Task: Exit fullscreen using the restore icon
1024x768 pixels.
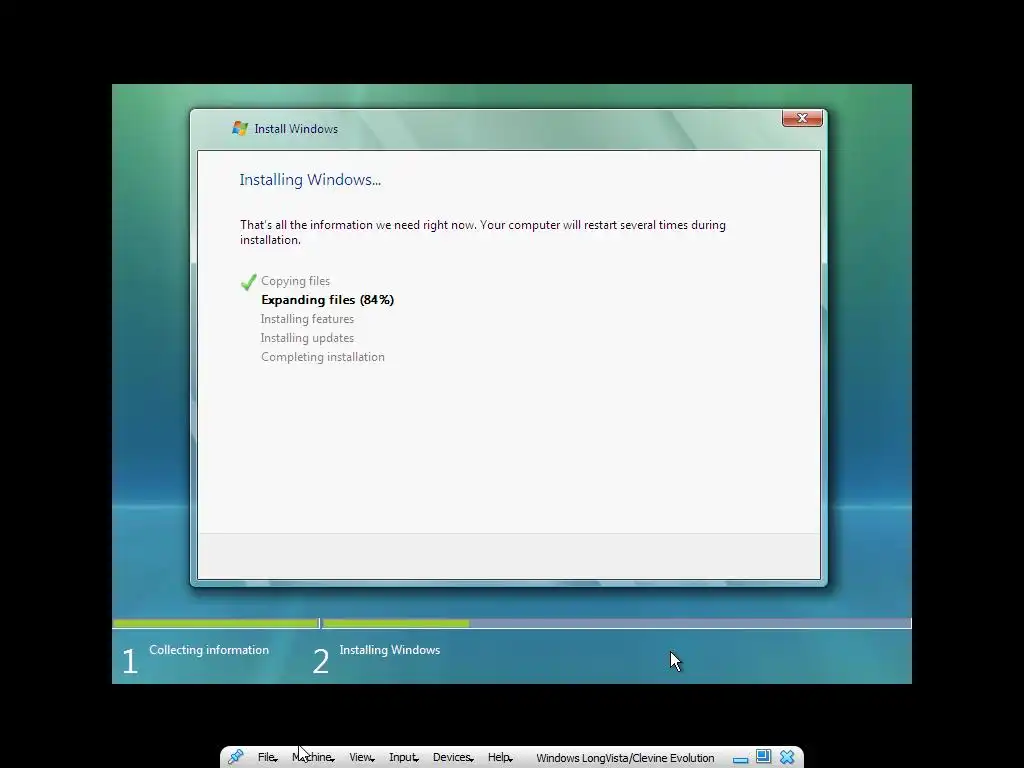Action: coord(763,757)
